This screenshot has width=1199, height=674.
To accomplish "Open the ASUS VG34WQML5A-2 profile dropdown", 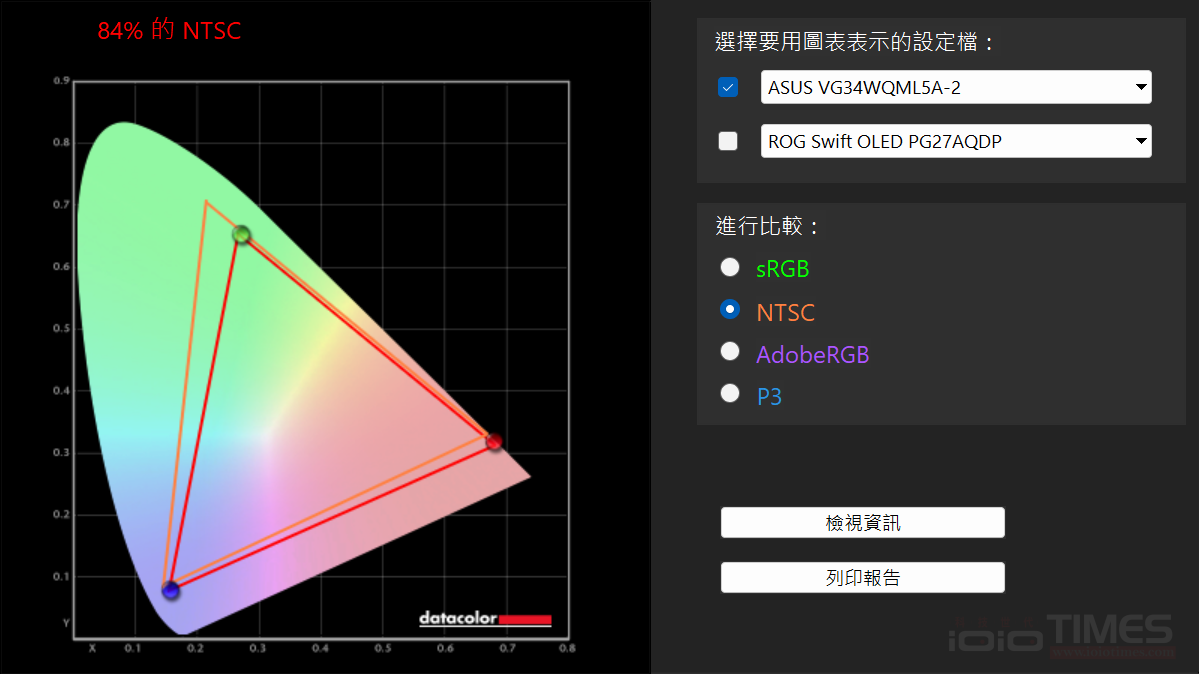I will point(956,87).
